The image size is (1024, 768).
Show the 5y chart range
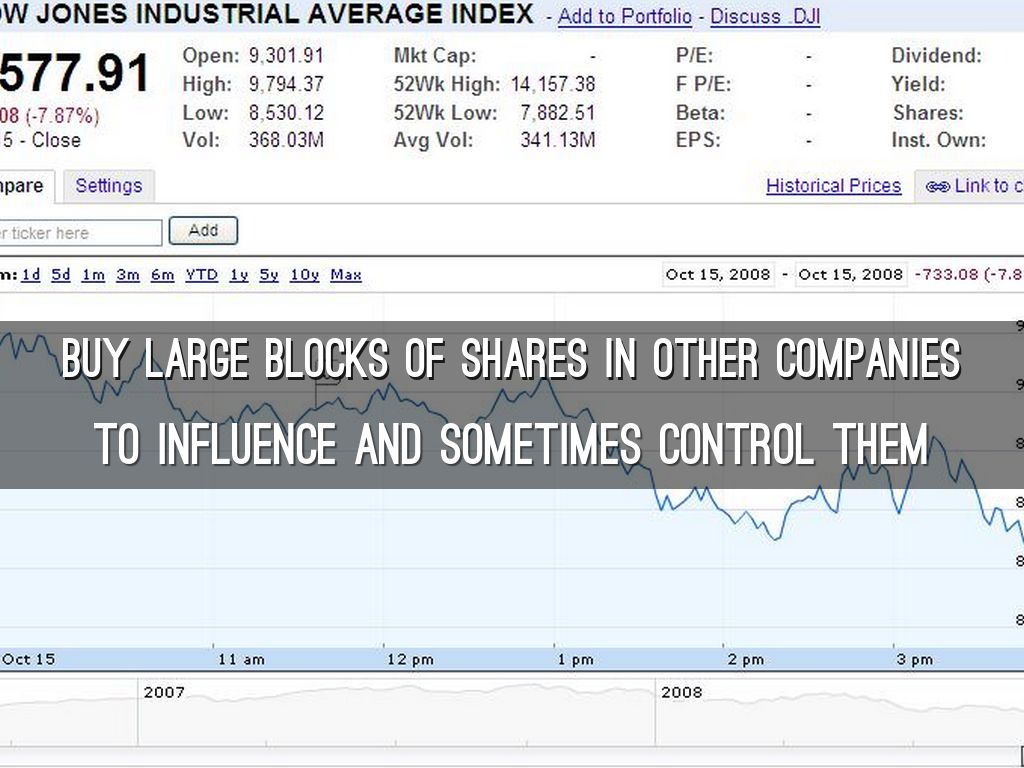tap(268, 275)
